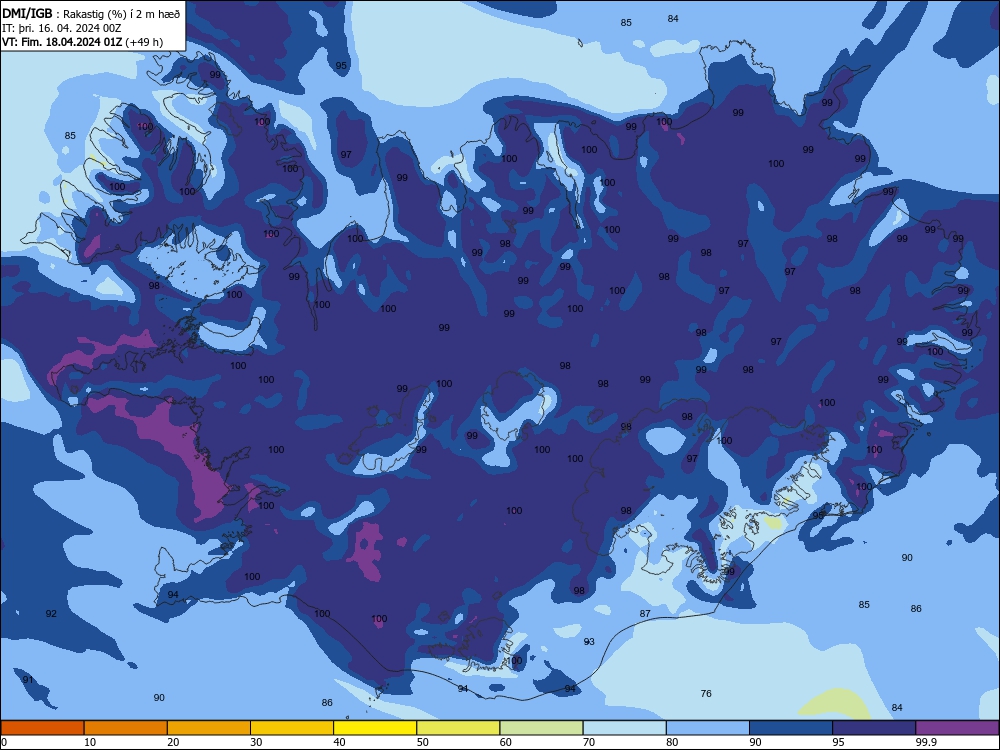The height and width of the screenshot is (750, 1000).
Task: Click the legend scale label '50'
Action: 422,742
